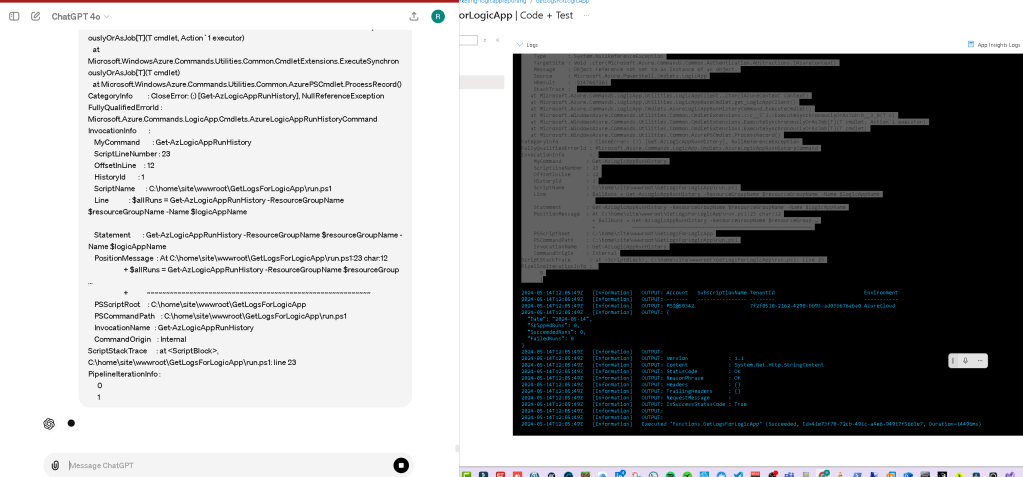The image size is (1023, 477).
Task: Click the GetLogsForLogicApp breadcrumb link
Action: [562, 2]
